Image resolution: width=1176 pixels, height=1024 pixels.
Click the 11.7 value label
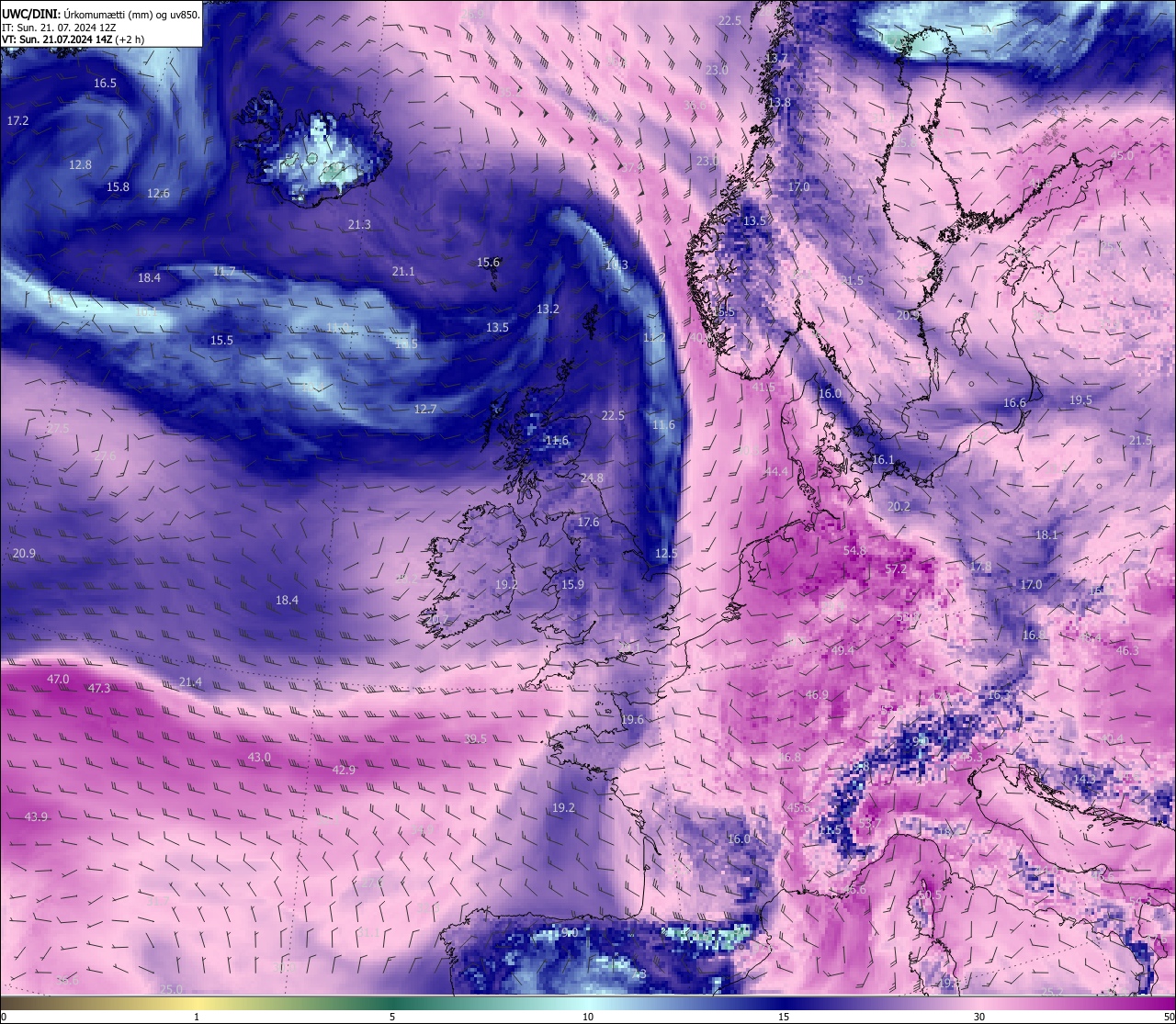pos(224,272)
